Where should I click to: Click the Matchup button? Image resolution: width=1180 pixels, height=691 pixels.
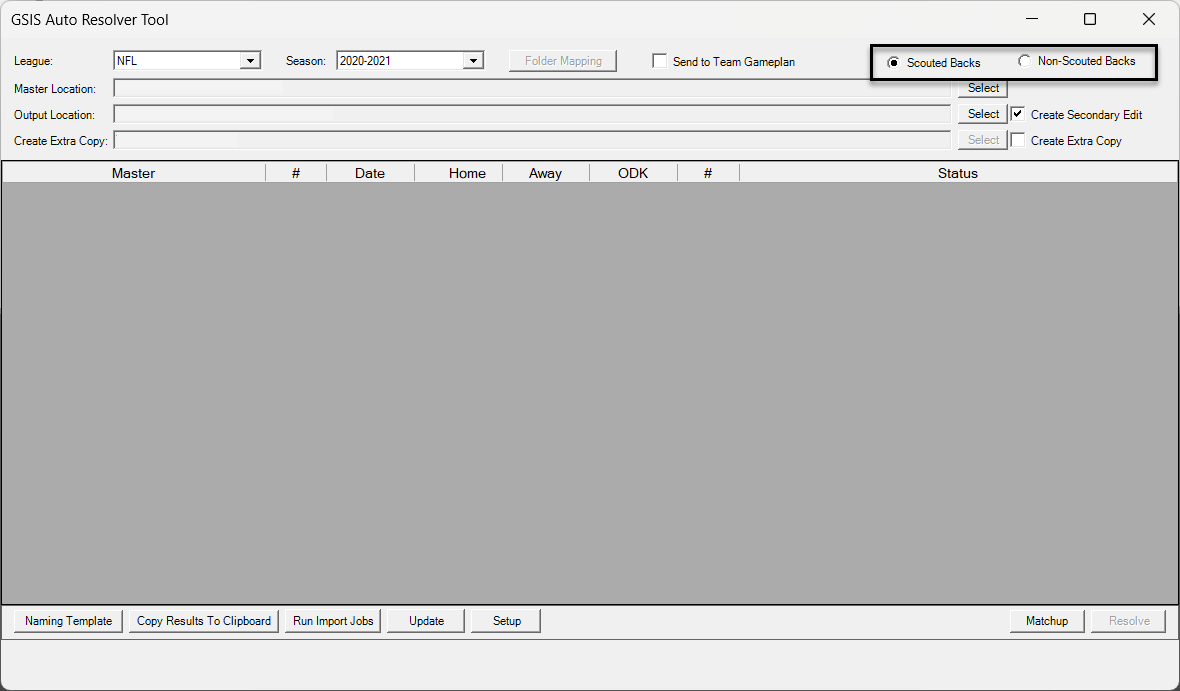click(1047, 621)
